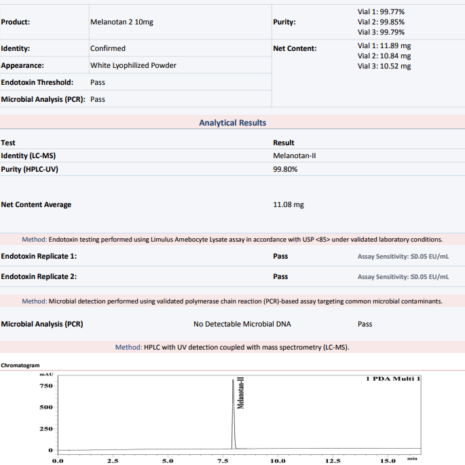Click the Pass value for Endotoxin Threshold
Viewport: 465px width, 465px height.
point(97,82)
